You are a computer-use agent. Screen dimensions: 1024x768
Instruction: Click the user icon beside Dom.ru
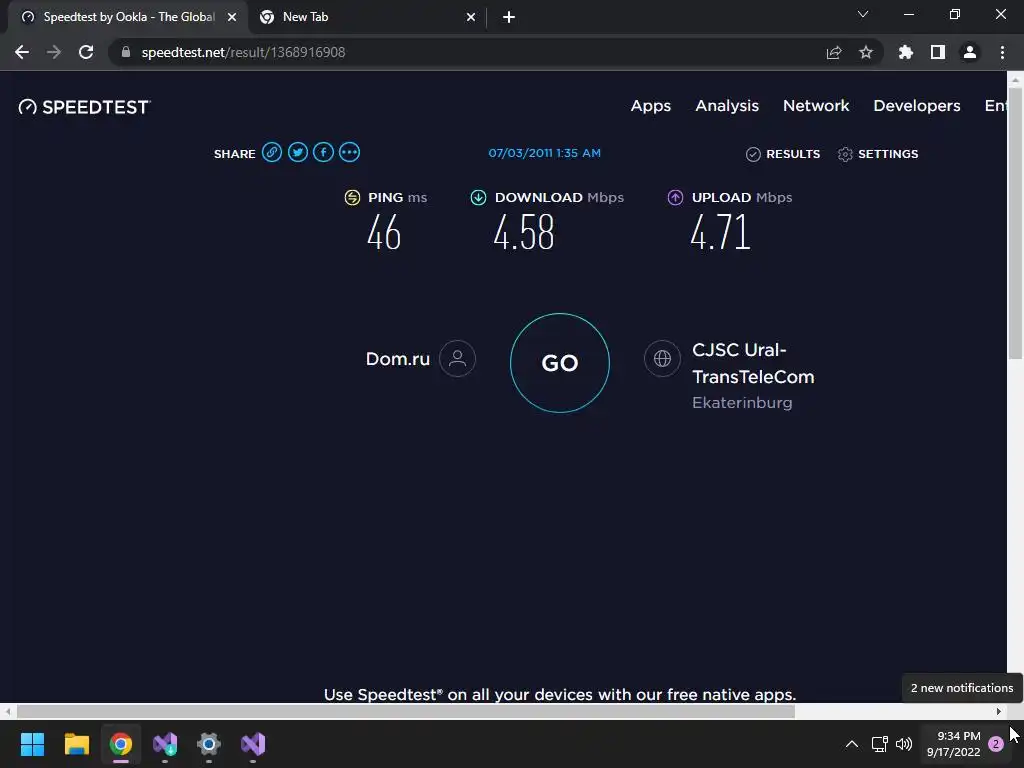457,359
